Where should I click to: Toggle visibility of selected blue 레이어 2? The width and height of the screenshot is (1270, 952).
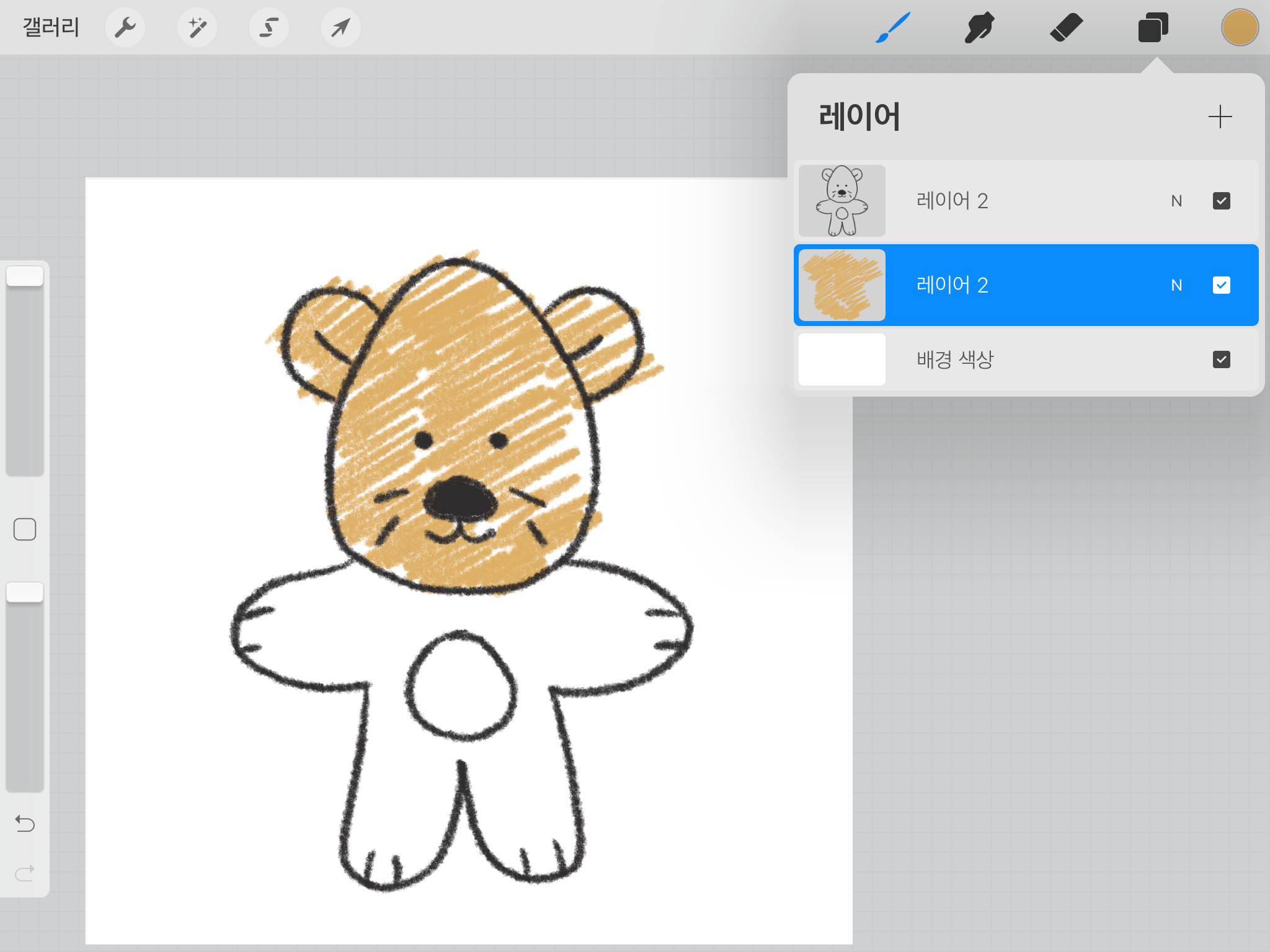tap(1221, 285)
